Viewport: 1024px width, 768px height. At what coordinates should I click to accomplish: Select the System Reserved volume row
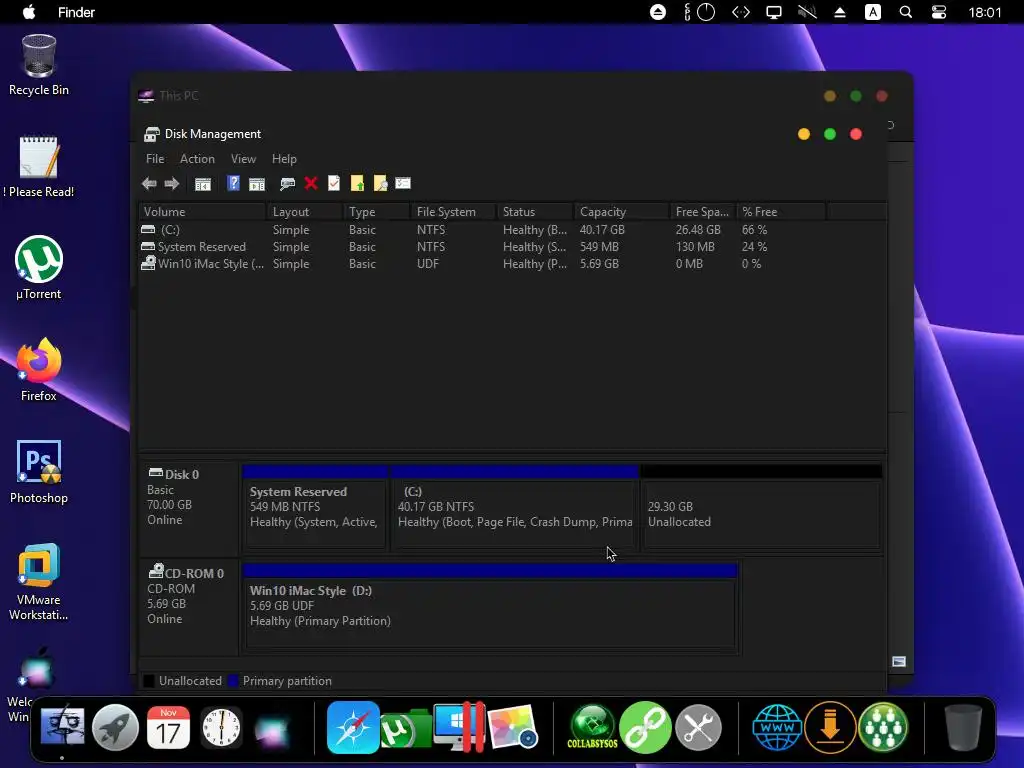point(512,247)
